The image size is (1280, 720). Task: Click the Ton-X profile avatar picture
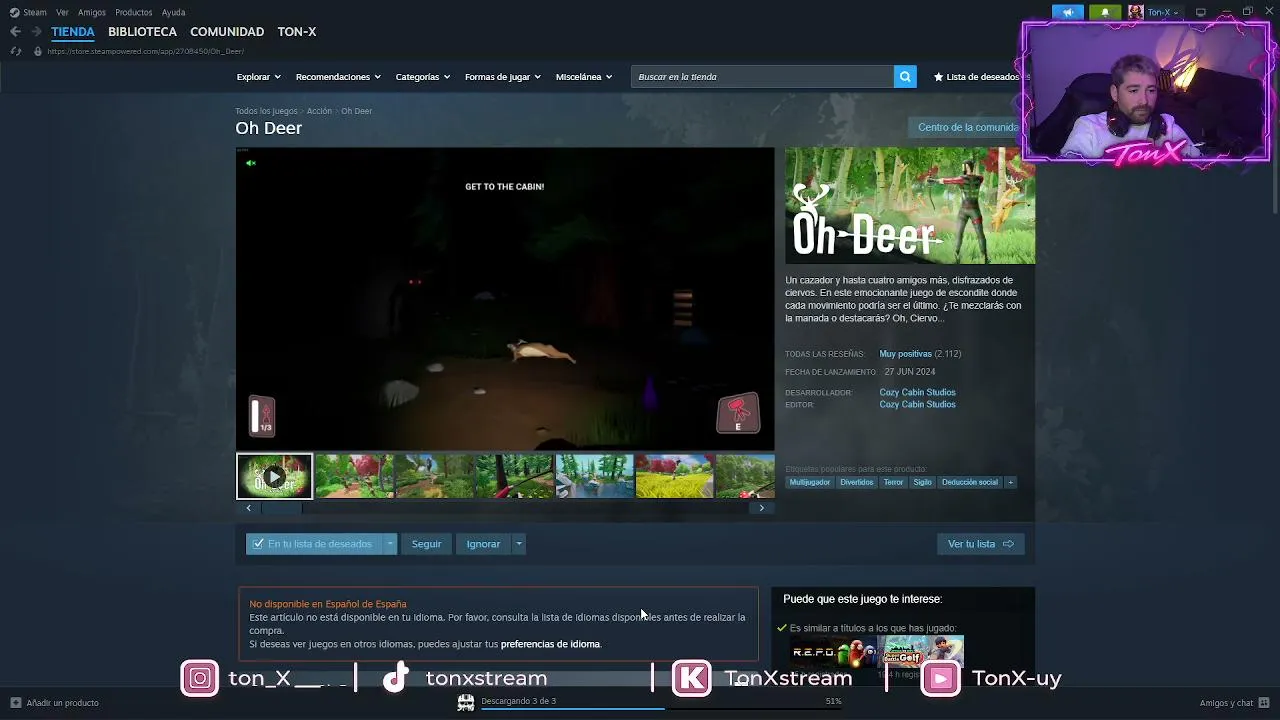coord(1136,12)
